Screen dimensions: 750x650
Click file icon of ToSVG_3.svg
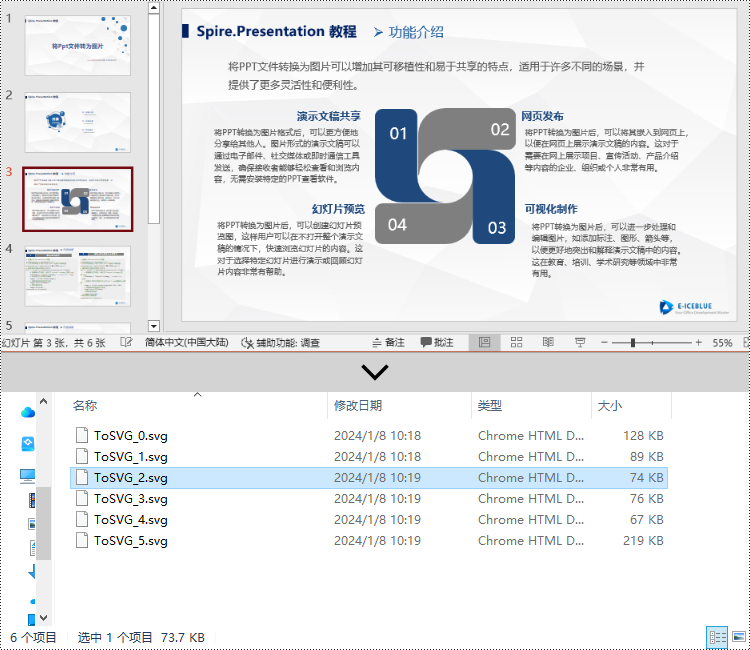tap(82, 498)
